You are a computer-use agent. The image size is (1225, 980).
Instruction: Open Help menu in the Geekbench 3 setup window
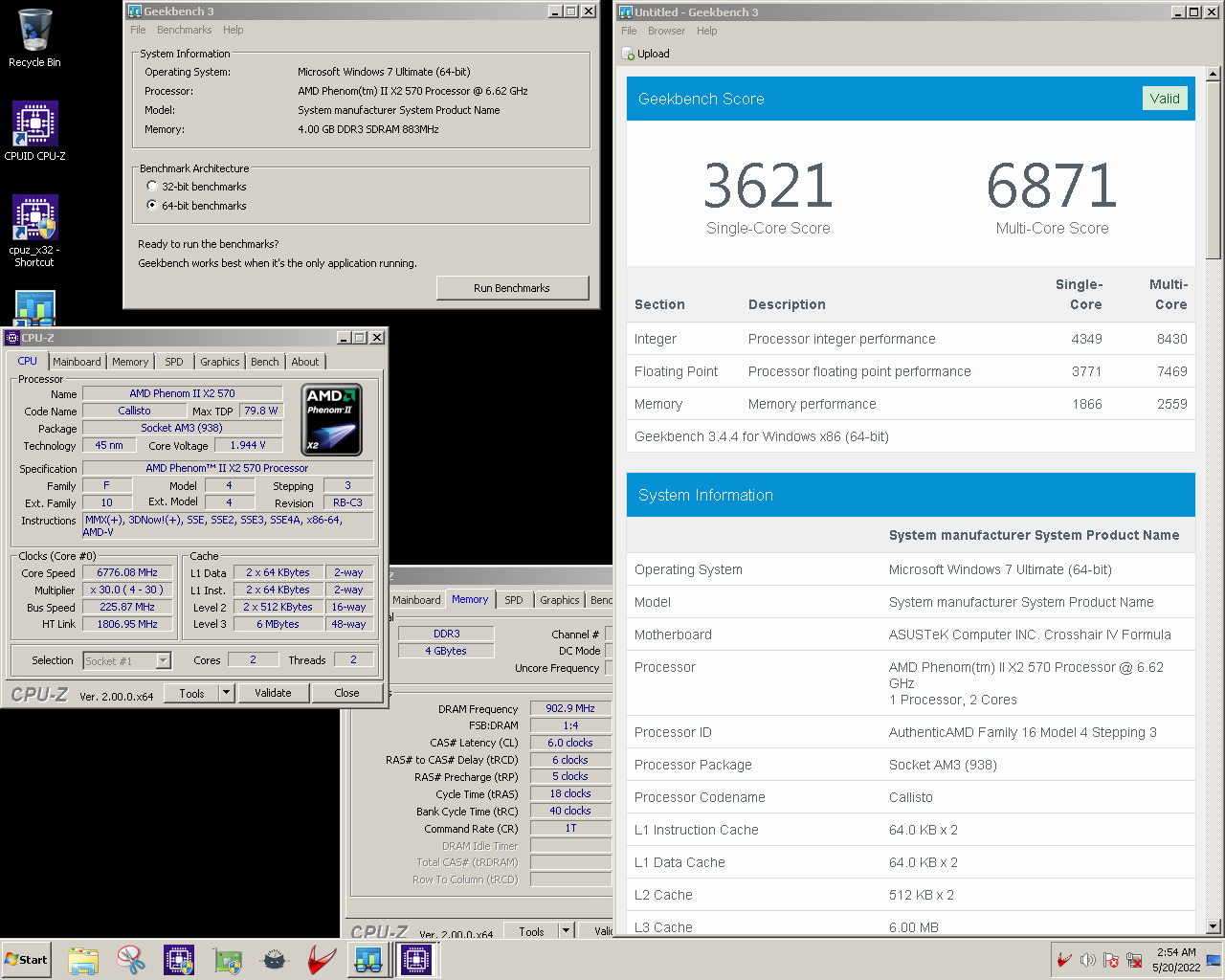(x=233, y=30)
